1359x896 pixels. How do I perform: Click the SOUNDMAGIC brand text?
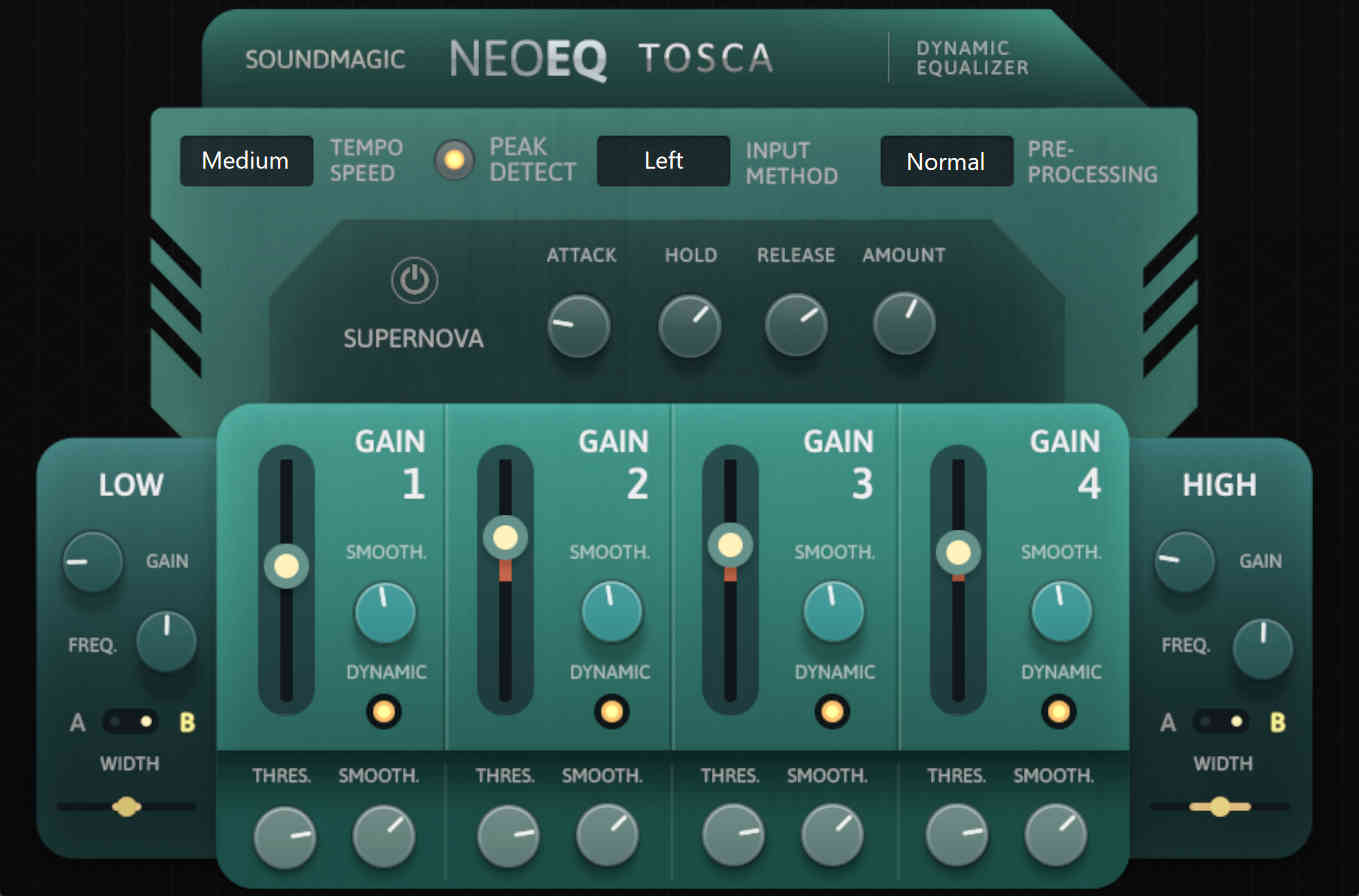pos(325,60)
